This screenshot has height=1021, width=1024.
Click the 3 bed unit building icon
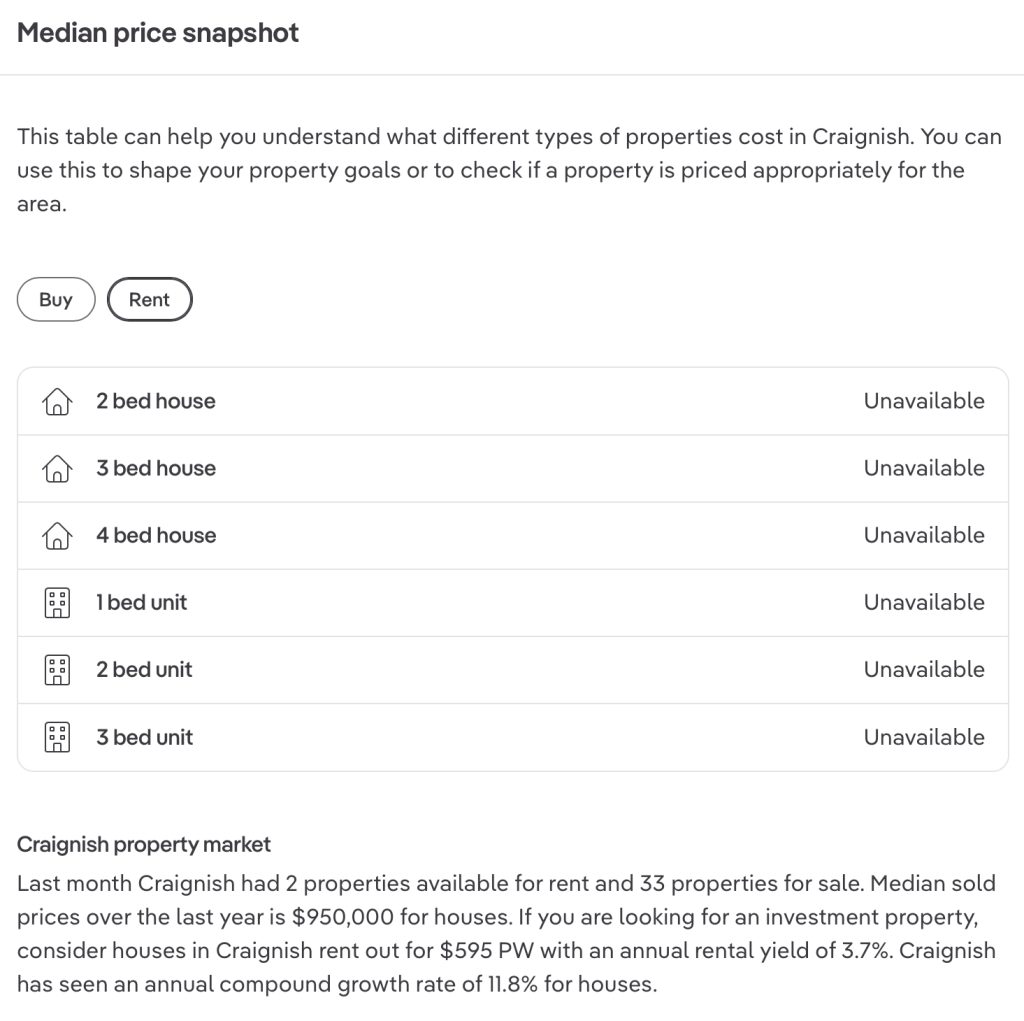point(57,737)
